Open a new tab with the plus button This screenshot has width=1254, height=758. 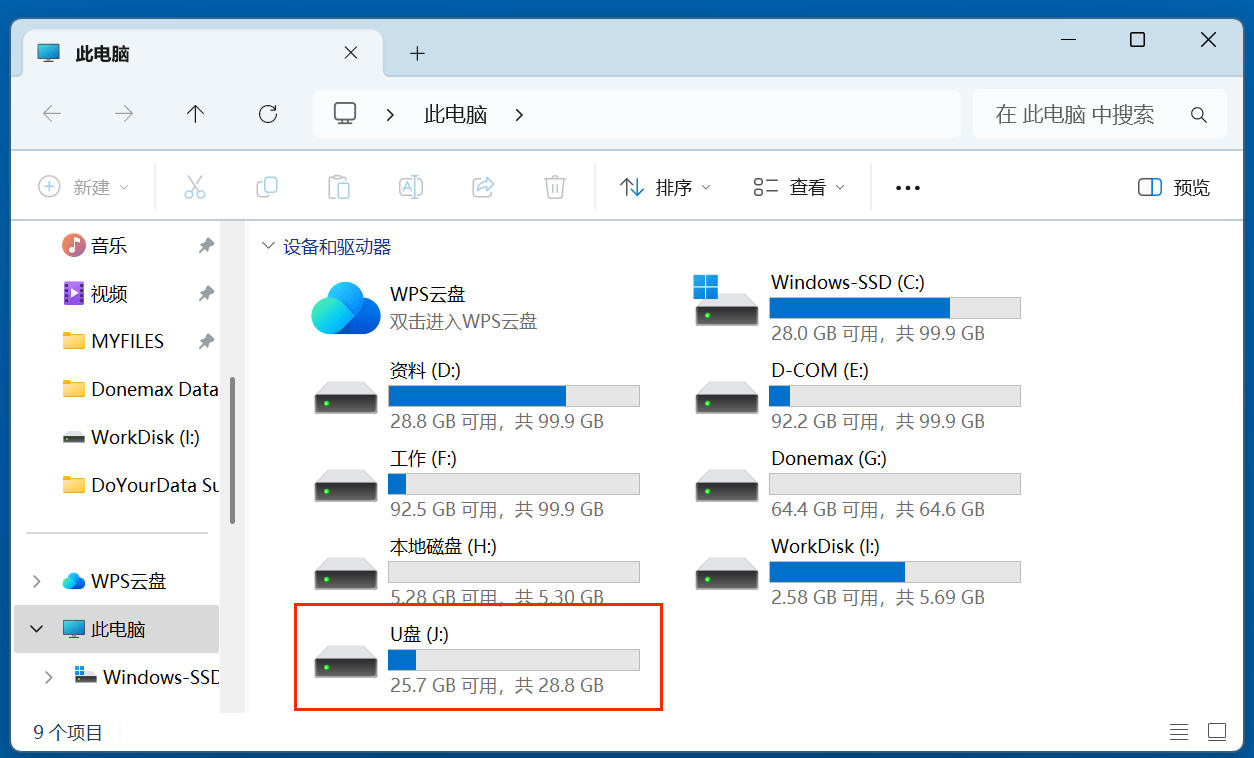417,53
